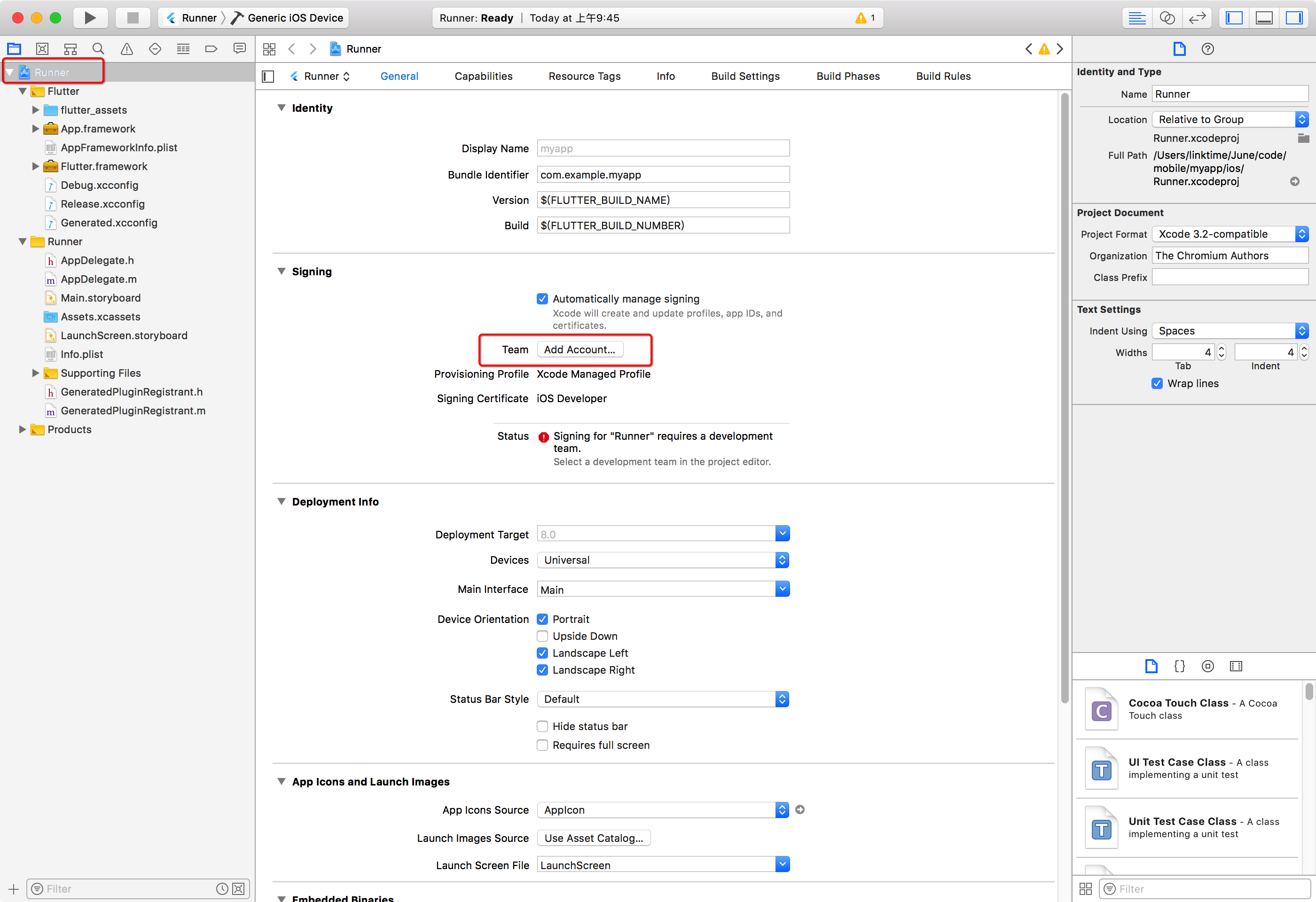Open the Test navigator diamond icon
Image resolution: width=1316 pixels, height=902 pixels.
155,49
